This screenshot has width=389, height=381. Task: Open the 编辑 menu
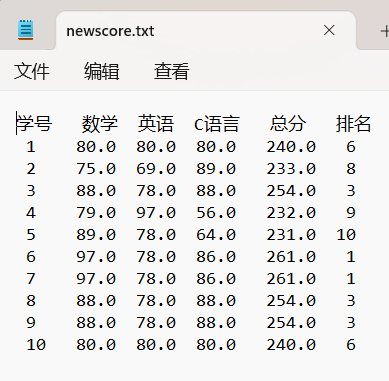point(102,71)
